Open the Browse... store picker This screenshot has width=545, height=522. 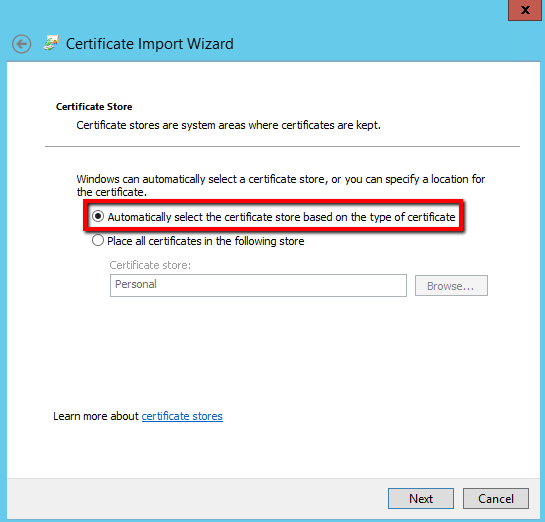click(451, 286)
